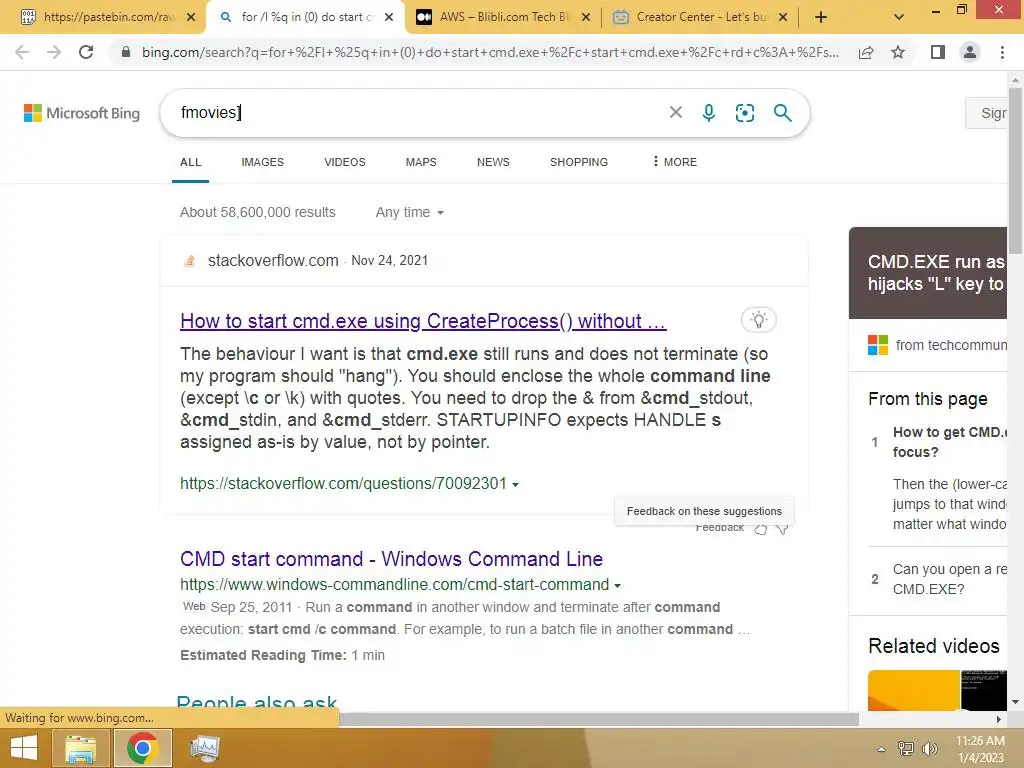1024x768 pixels.
Task: Switch to IMAGES tab
Action: coord(263,162)
